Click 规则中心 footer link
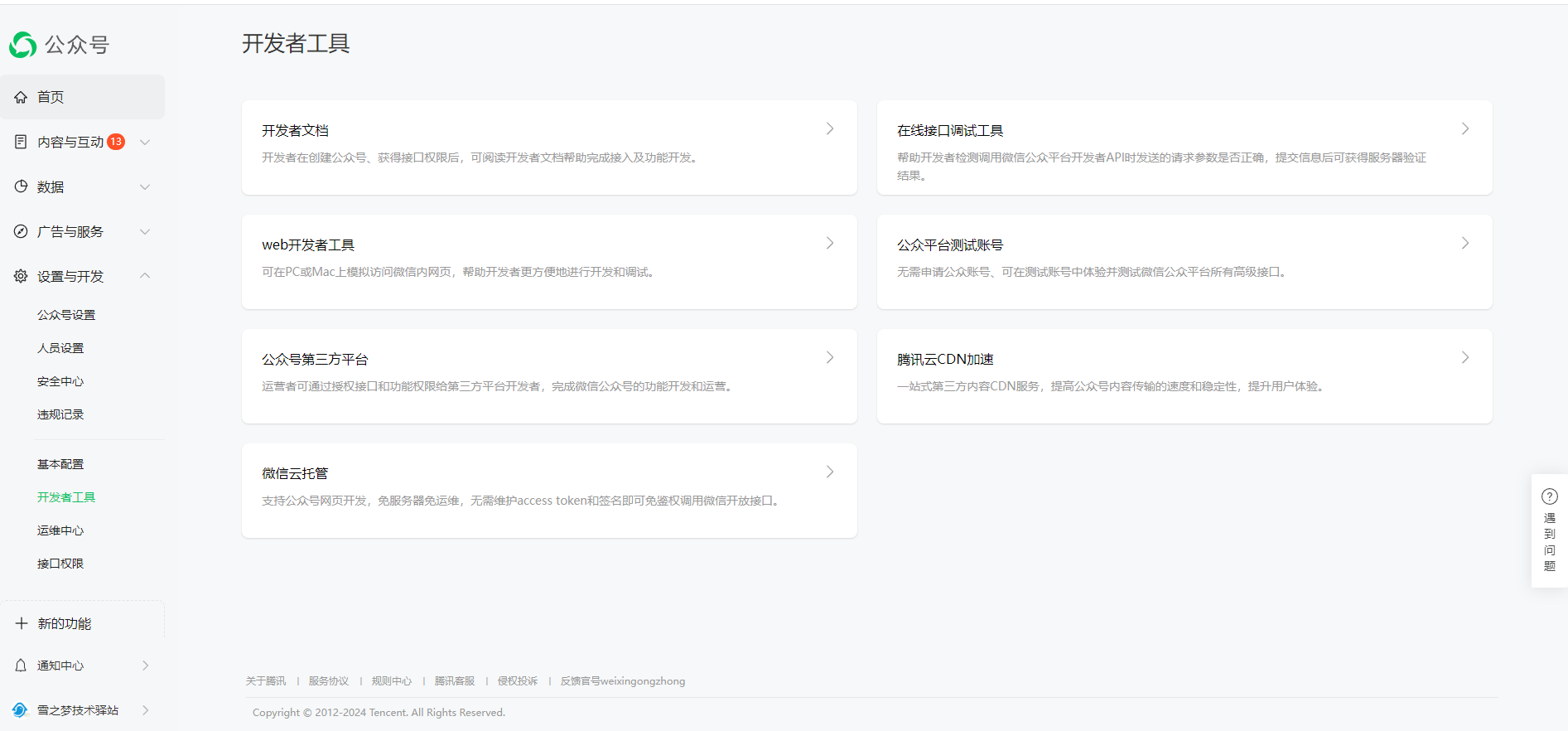 (x=392, y=681)
